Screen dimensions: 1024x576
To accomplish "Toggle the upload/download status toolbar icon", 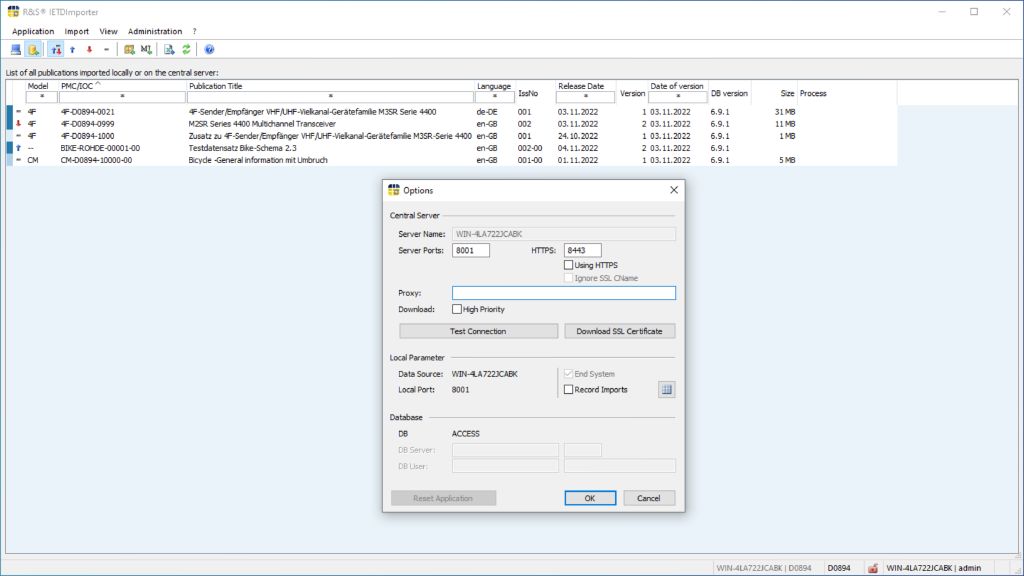I will 56,50.
